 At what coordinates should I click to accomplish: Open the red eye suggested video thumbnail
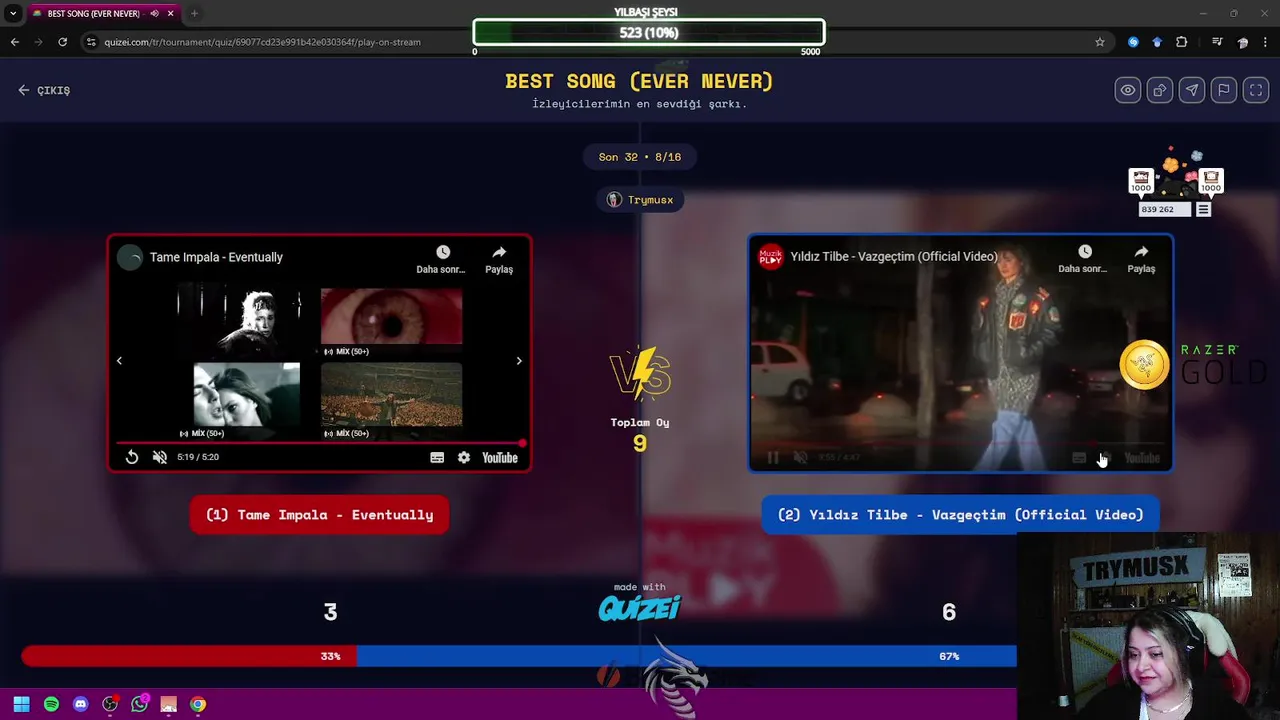392,316
